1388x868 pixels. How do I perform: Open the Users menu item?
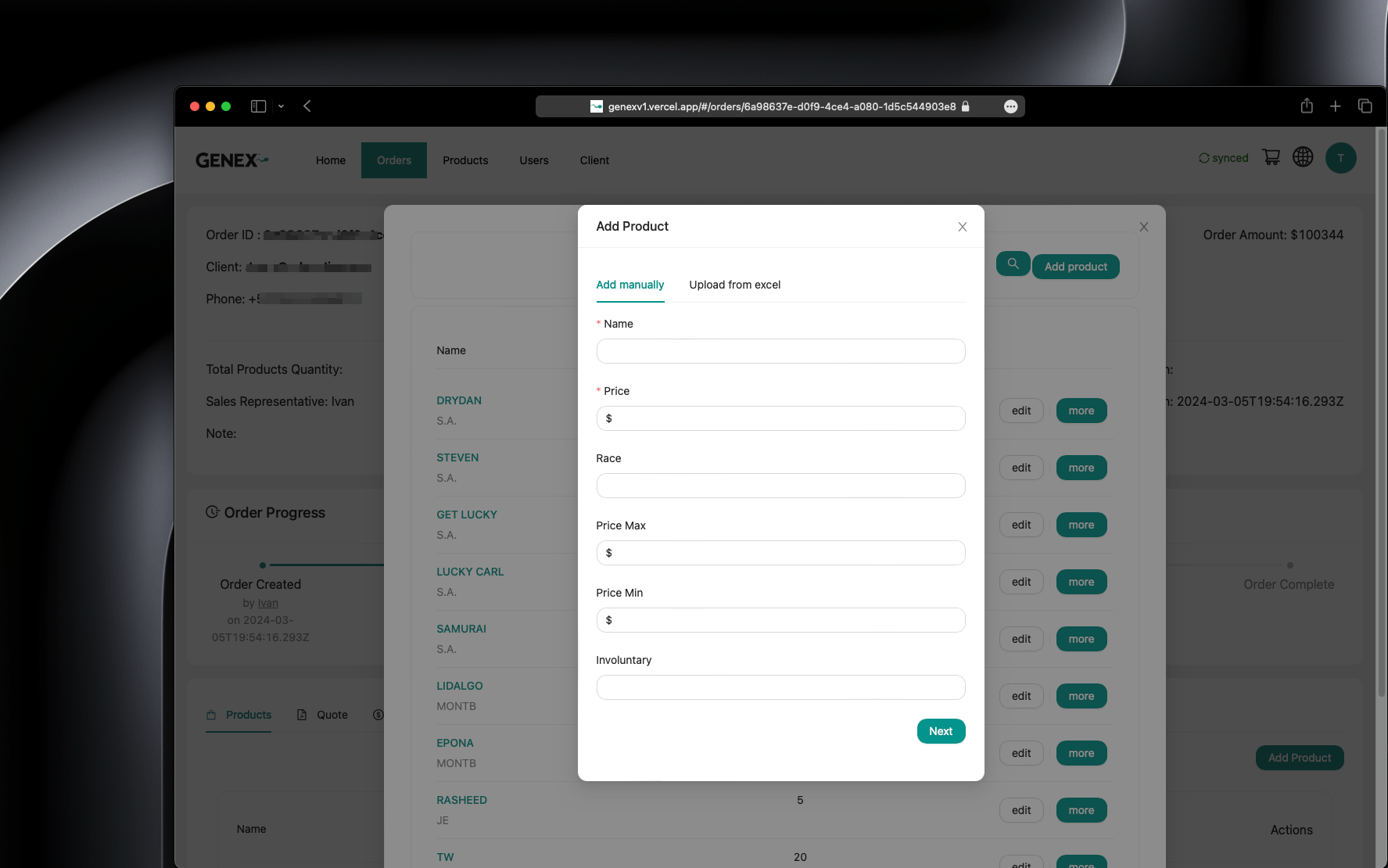(x=534, y=160)
